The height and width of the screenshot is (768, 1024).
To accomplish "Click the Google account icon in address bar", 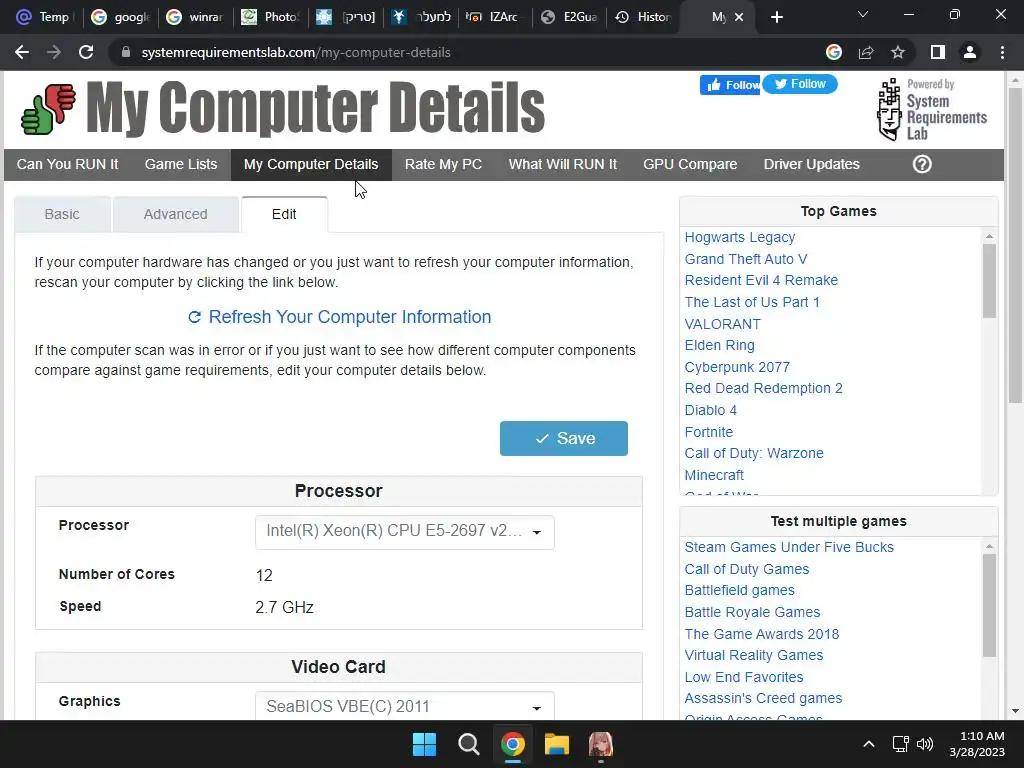I will (834, 52).
